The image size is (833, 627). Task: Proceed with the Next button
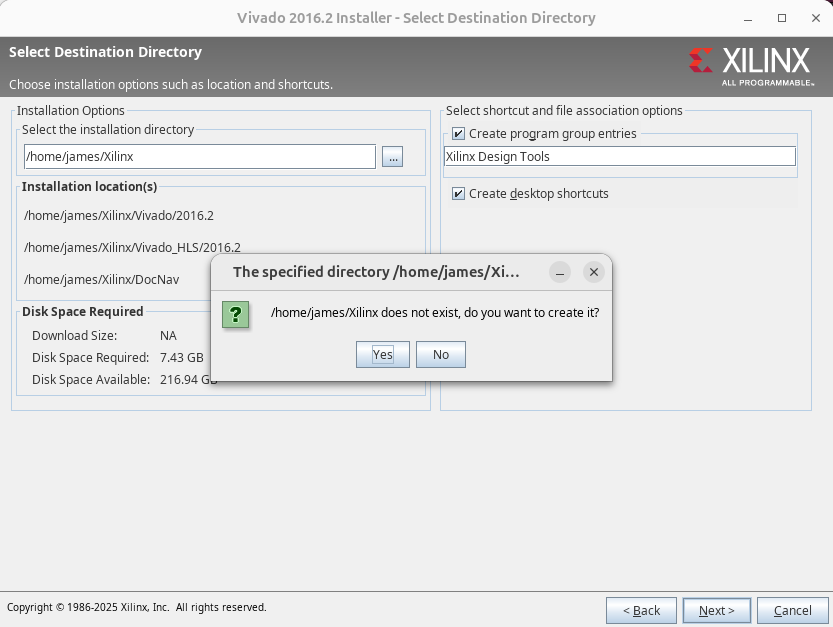pyautogui.click(x=716, y=610)
